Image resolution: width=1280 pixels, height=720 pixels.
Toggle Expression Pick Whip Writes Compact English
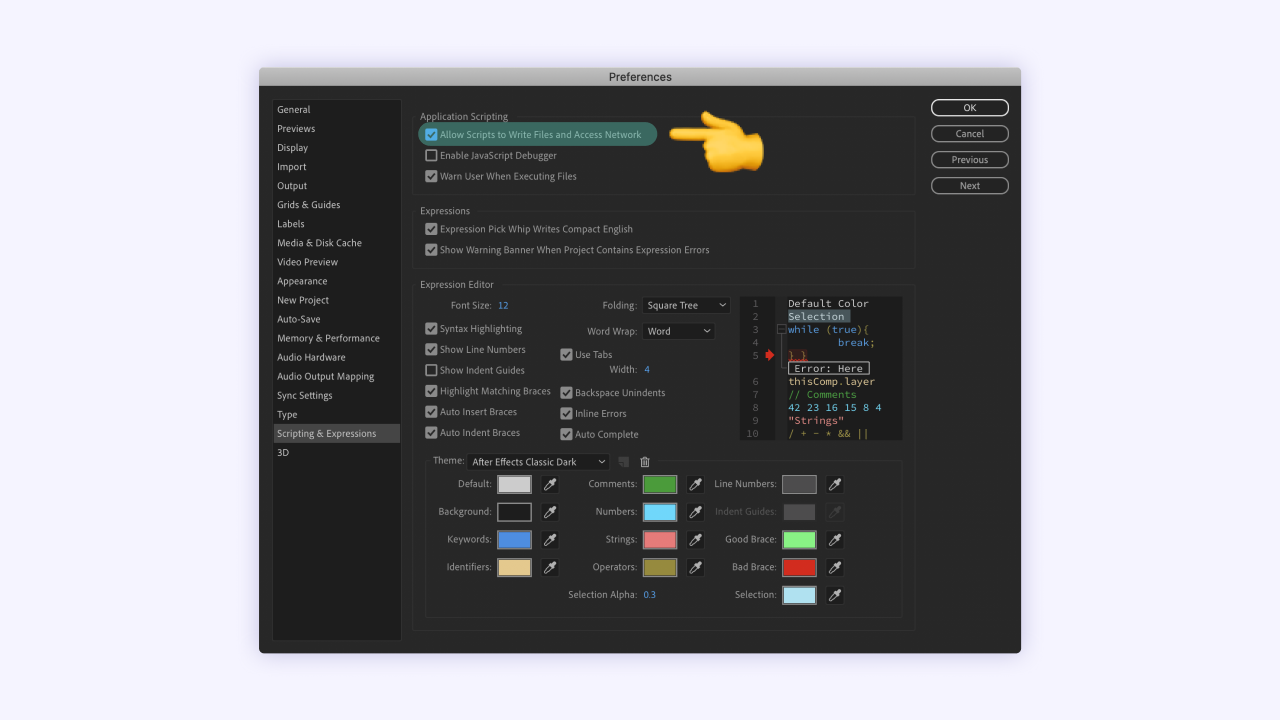(431, 229)
